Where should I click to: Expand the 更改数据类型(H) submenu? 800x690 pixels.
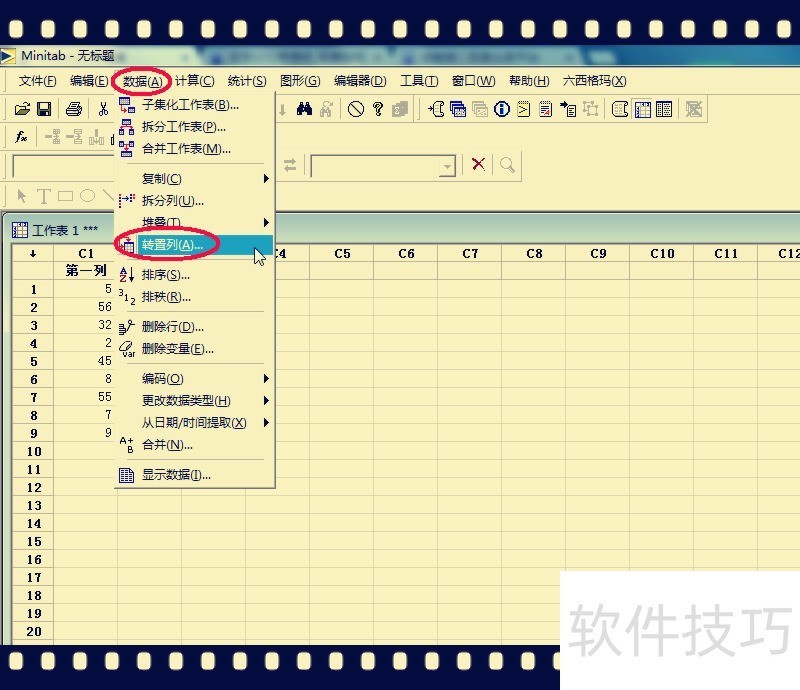pos(266,401)
